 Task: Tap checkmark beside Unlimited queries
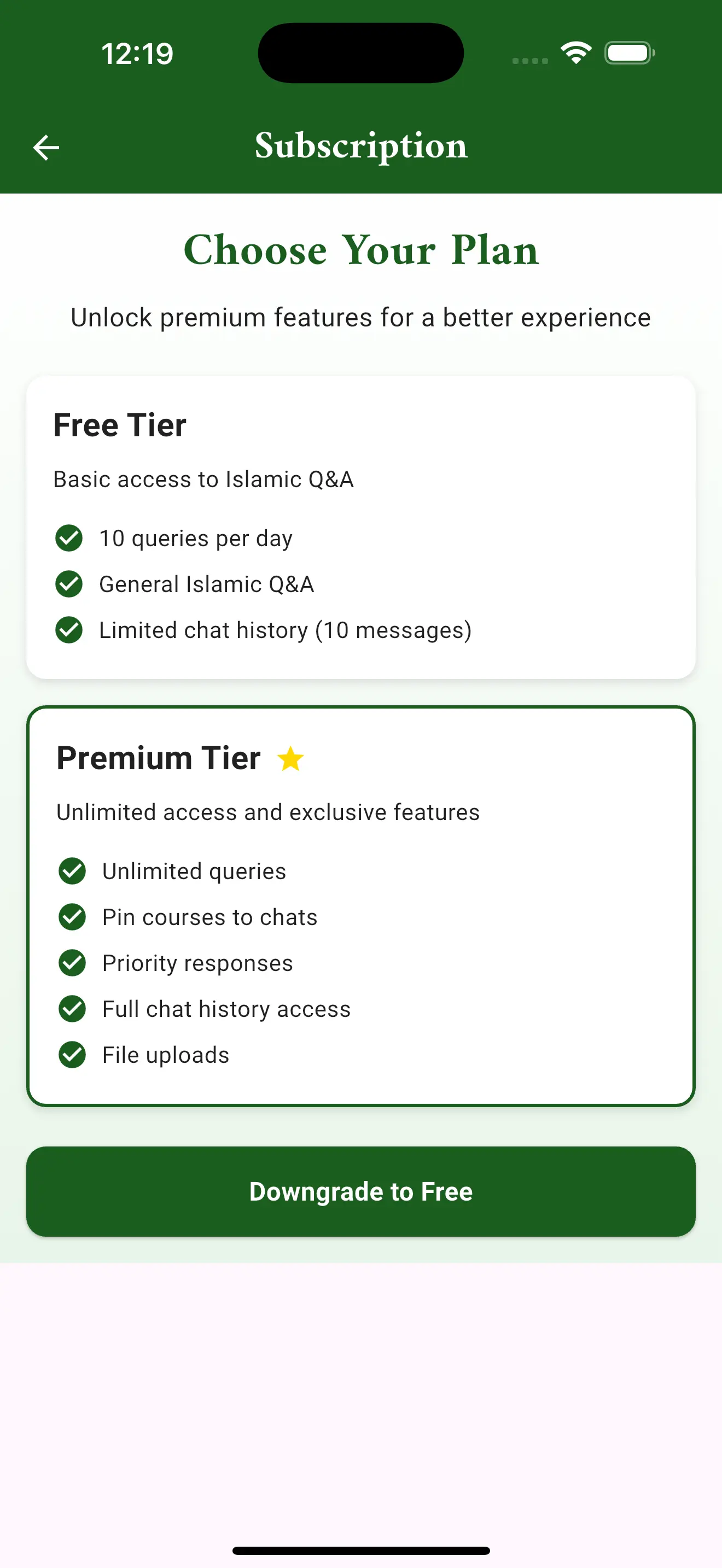pyautogui.click(x=72, y=871)
